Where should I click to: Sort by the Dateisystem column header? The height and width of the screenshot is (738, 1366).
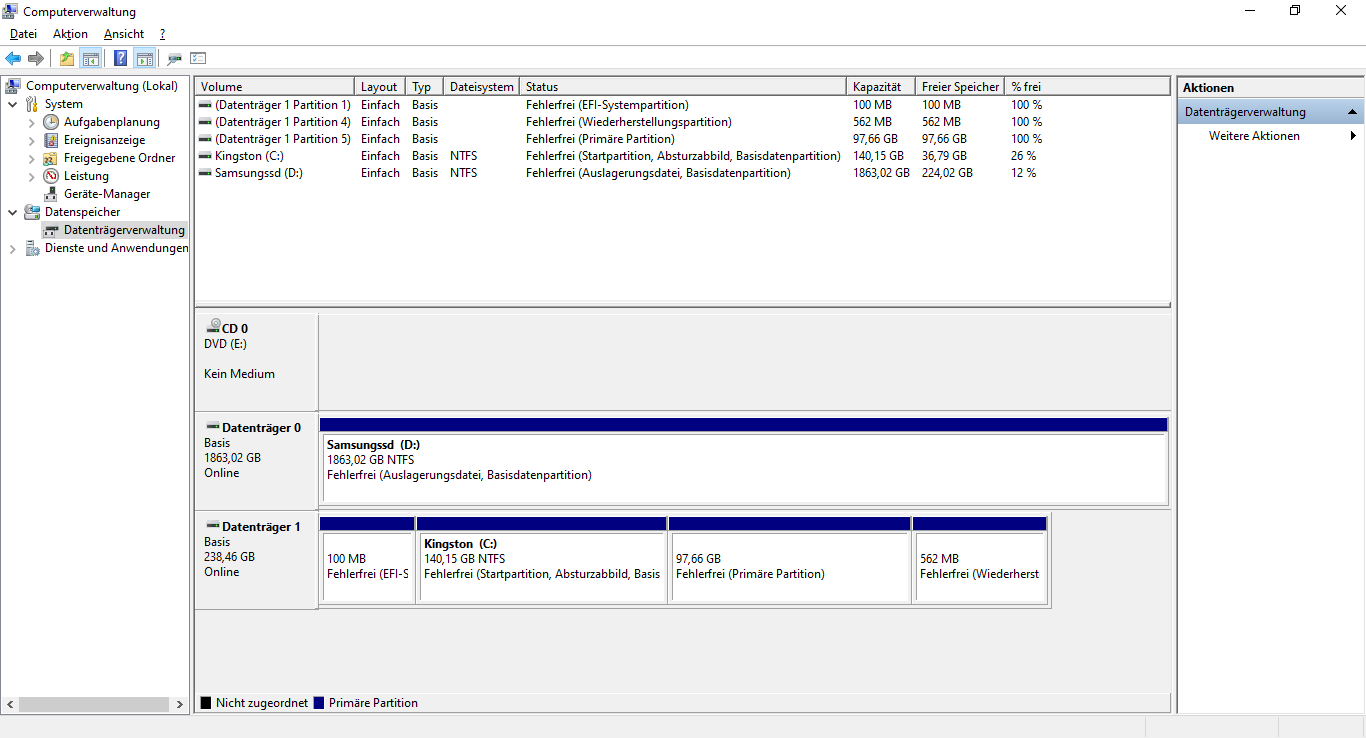(x=482, y=87)
